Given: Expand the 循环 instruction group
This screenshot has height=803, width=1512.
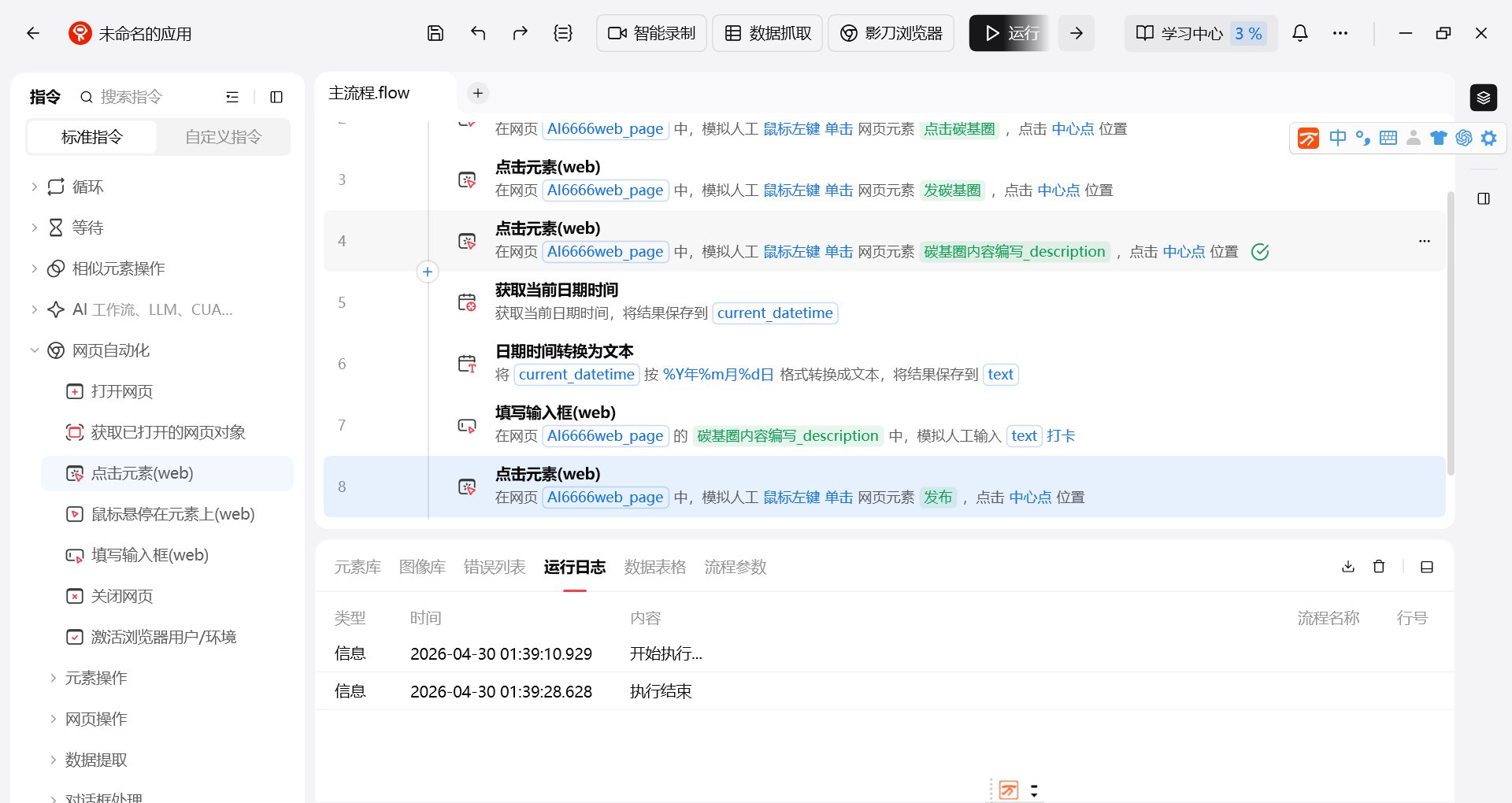Looking at the screenshot, I should pos(34,187).
